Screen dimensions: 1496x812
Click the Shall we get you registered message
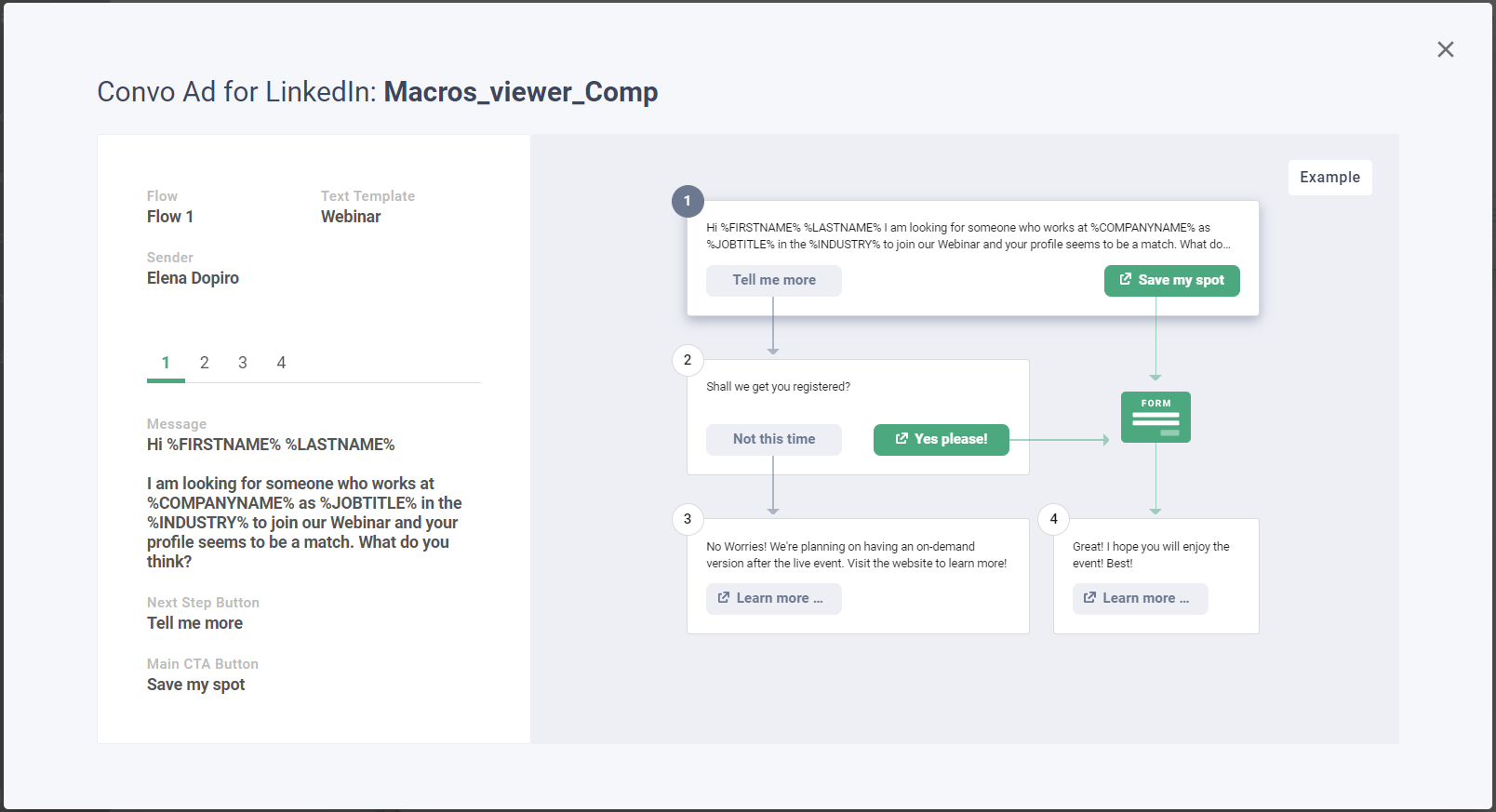click(778, 387)
